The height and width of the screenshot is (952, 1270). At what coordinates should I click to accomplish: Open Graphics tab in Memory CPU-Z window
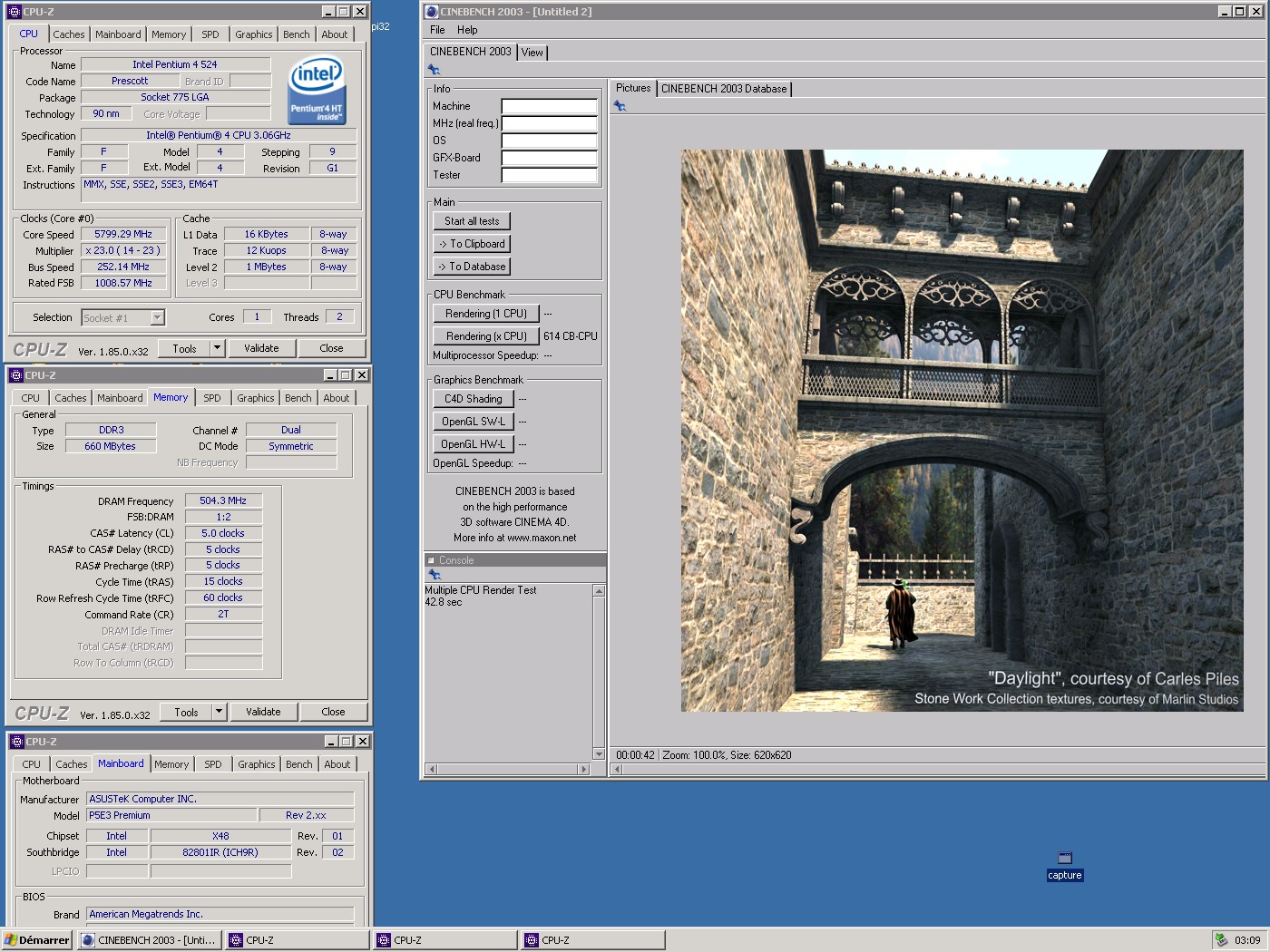(256, 398)
